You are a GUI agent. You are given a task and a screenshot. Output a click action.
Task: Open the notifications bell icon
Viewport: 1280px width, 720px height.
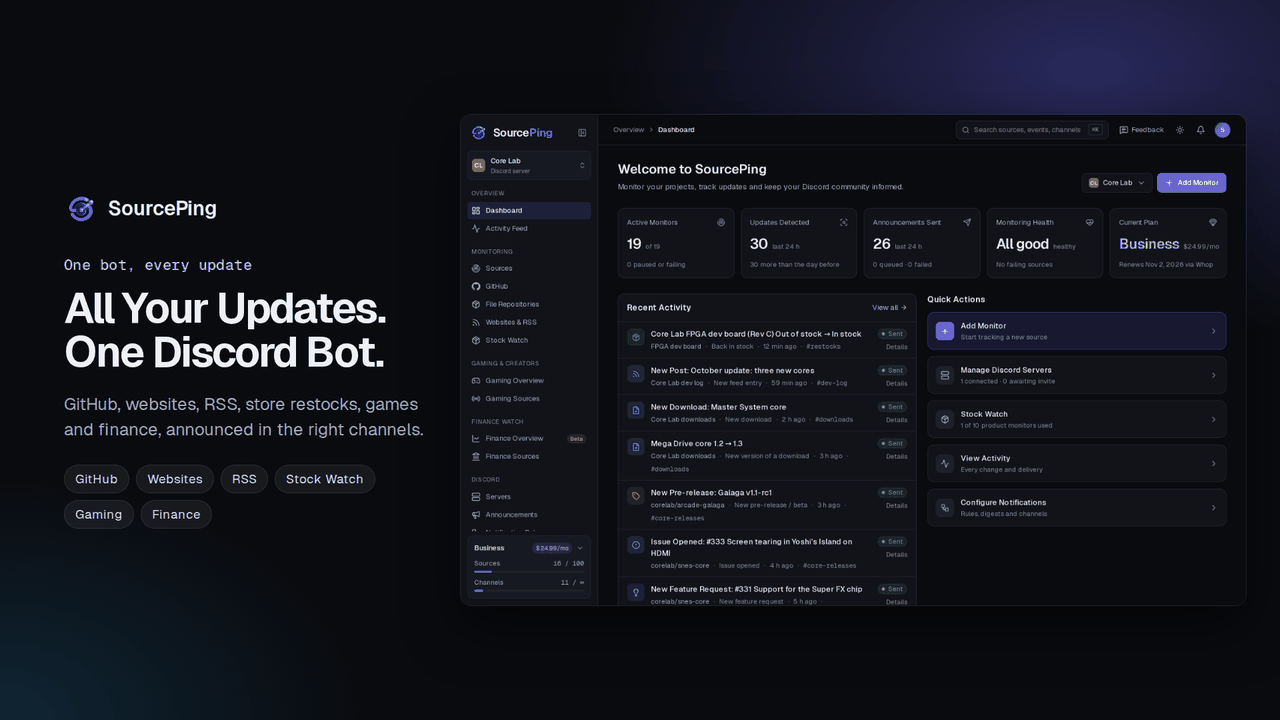pos(1201,130)
